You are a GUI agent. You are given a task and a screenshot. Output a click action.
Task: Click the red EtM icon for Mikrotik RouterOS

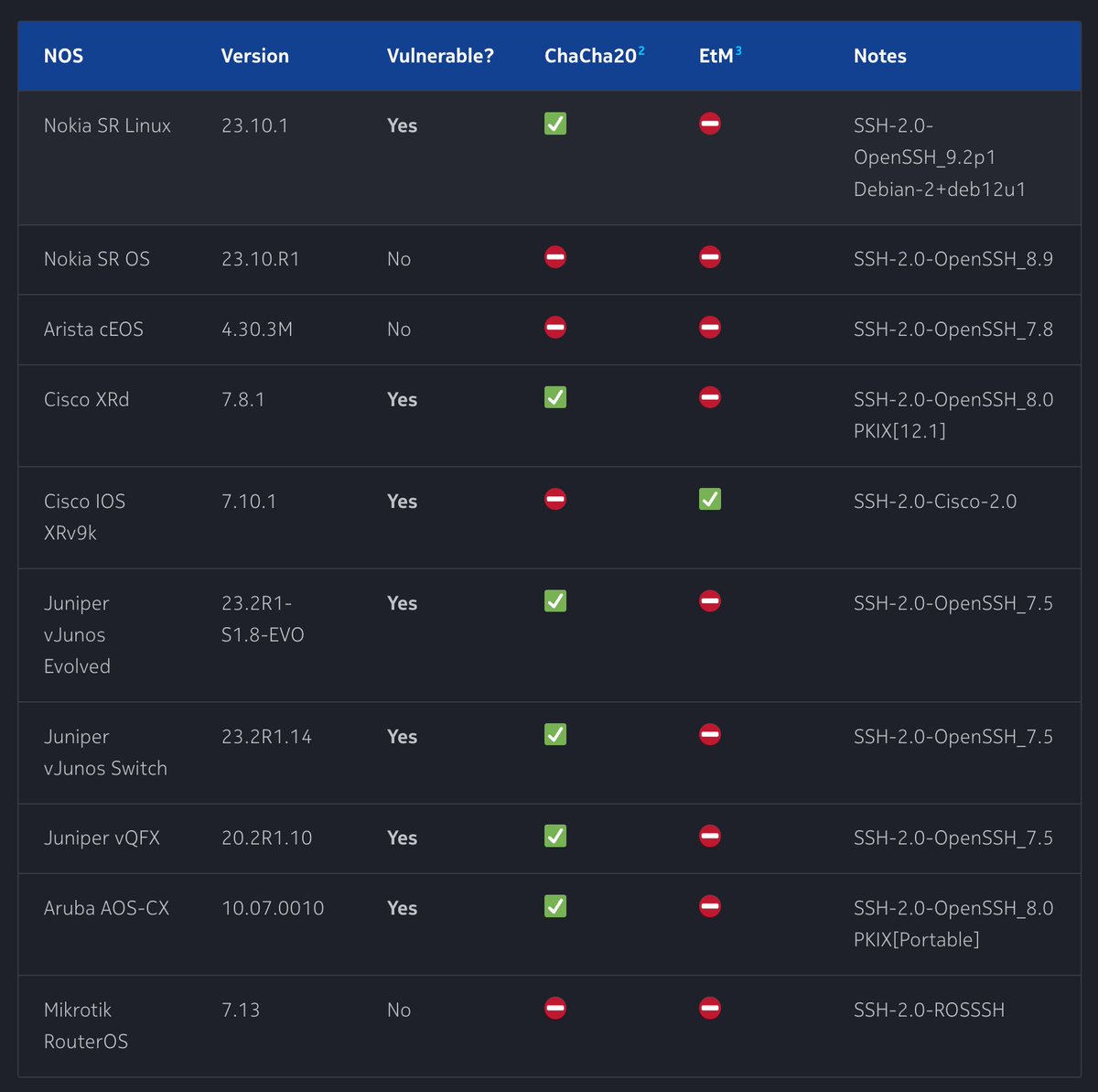click(710, 1008)
